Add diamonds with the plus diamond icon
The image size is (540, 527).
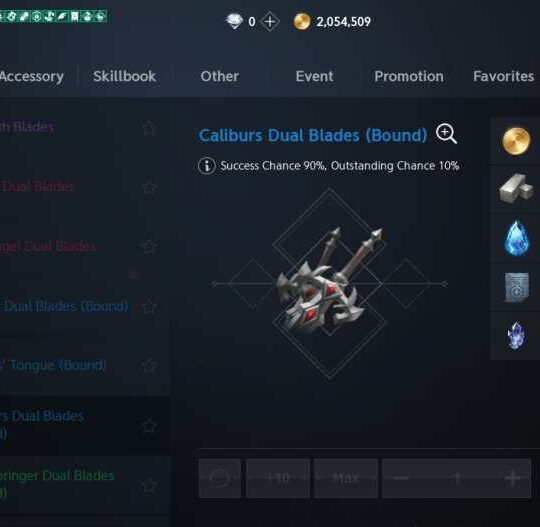(x=270, y=22)
